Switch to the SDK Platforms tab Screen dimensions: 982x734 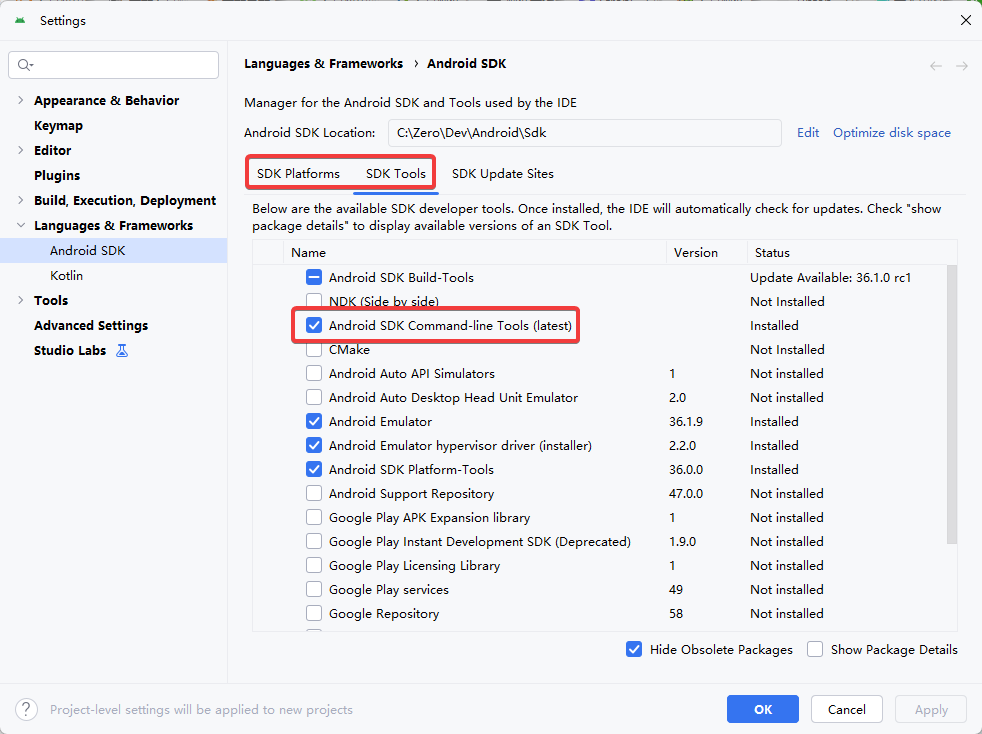[x=298, y=173]
